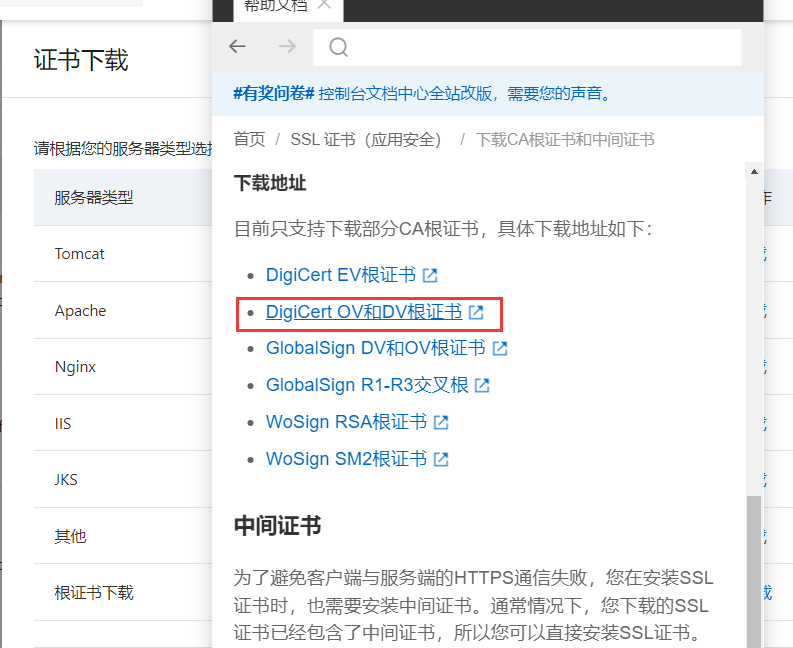Click the 服务器类型 column header
This screenshot has width=793, height=648.
pyautogui.click(x=94, y=197)
